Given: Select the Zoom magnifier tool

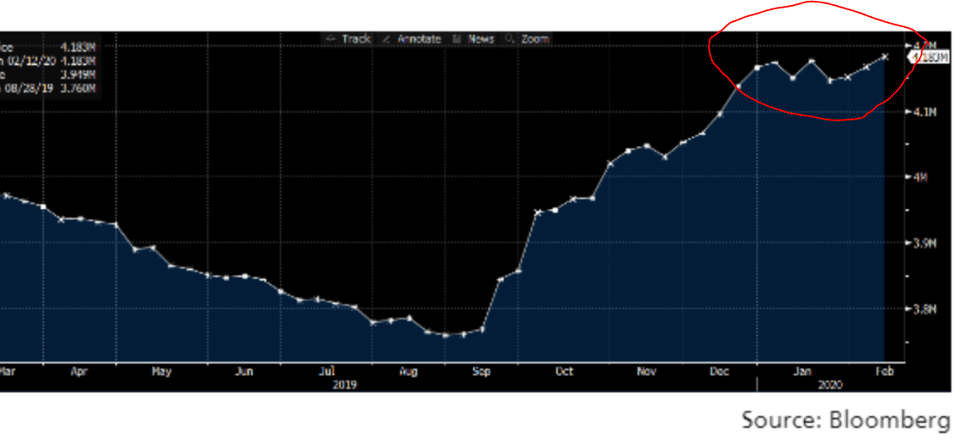Looking at the screenshot, I should 527,39.
